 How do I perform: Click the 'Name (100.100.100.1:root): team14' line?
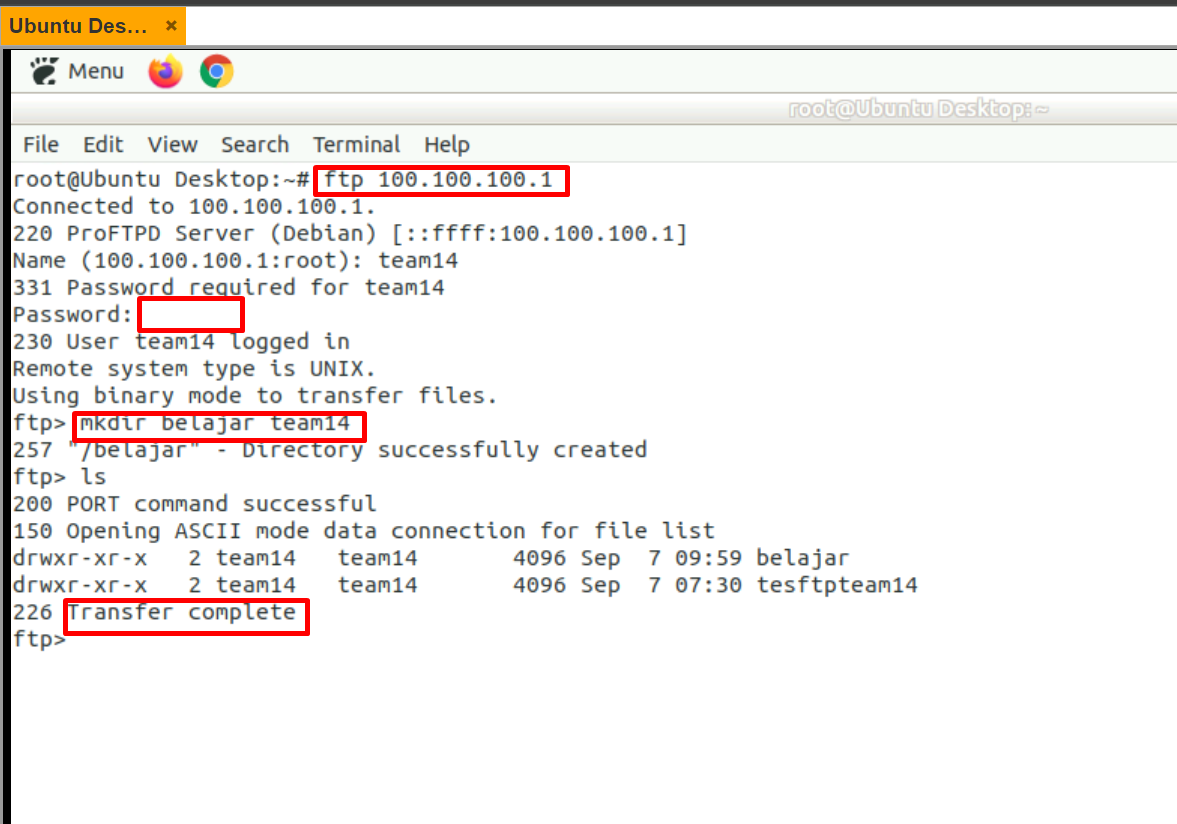[x=235, y=260]
